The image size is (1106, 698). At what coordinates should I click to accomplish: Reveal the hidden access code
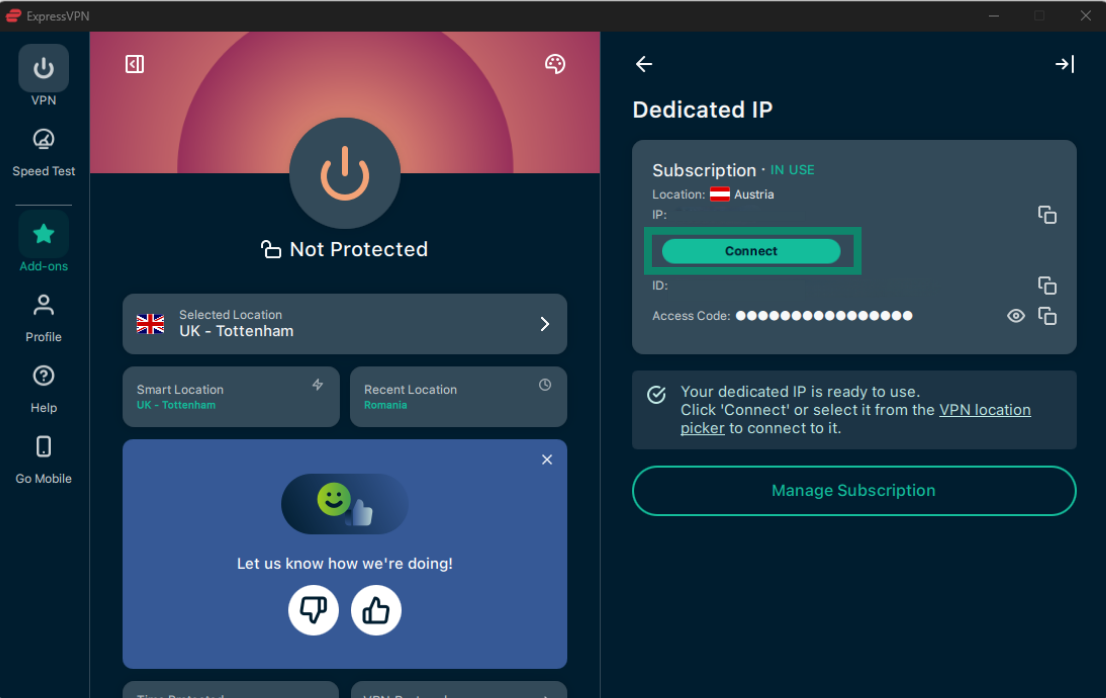coord(1016,316)
